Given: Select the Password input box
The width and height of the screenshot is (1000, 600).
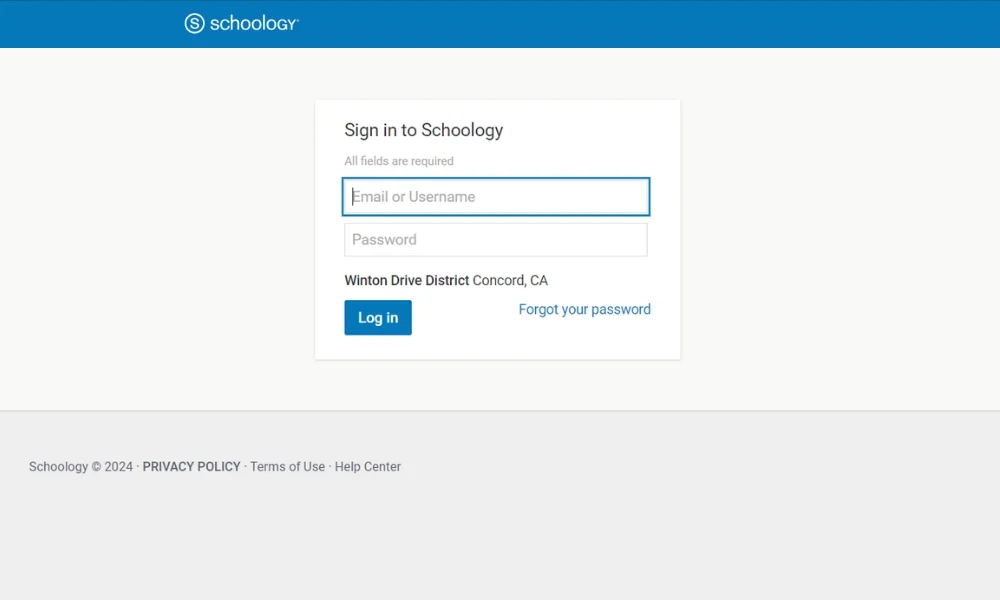Looking at the screenshot, I should tap(496, 240).
